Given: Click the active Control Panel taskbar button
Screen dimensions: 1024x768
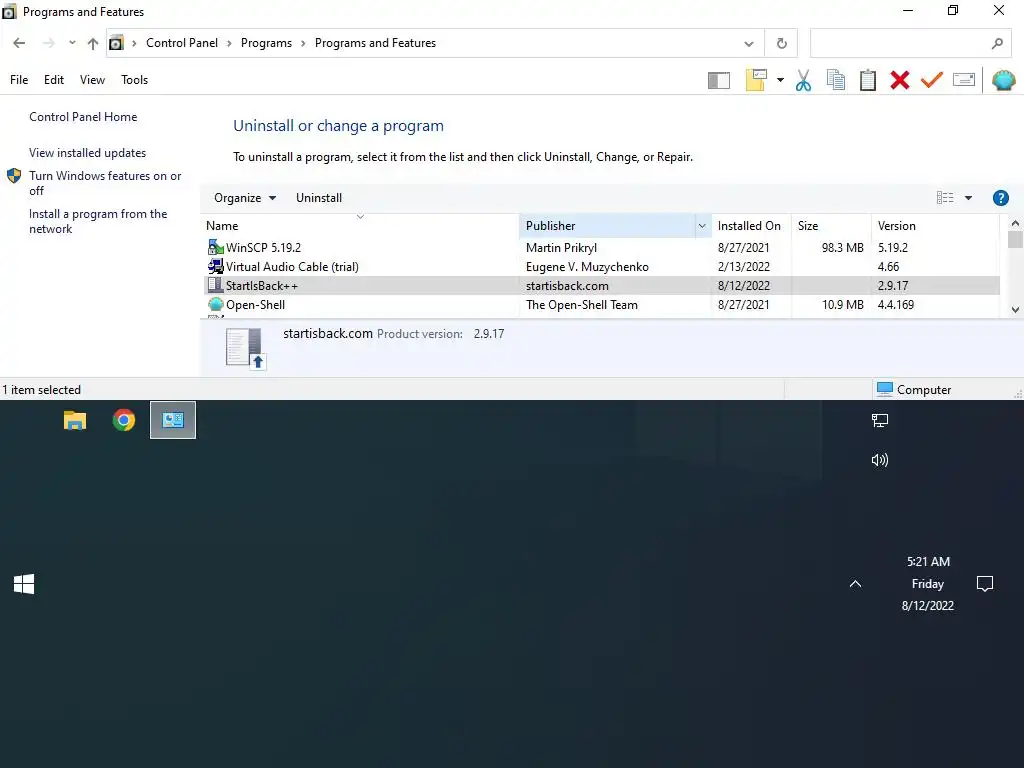Looking at the screenshot, I should click(x=173, y=420).
